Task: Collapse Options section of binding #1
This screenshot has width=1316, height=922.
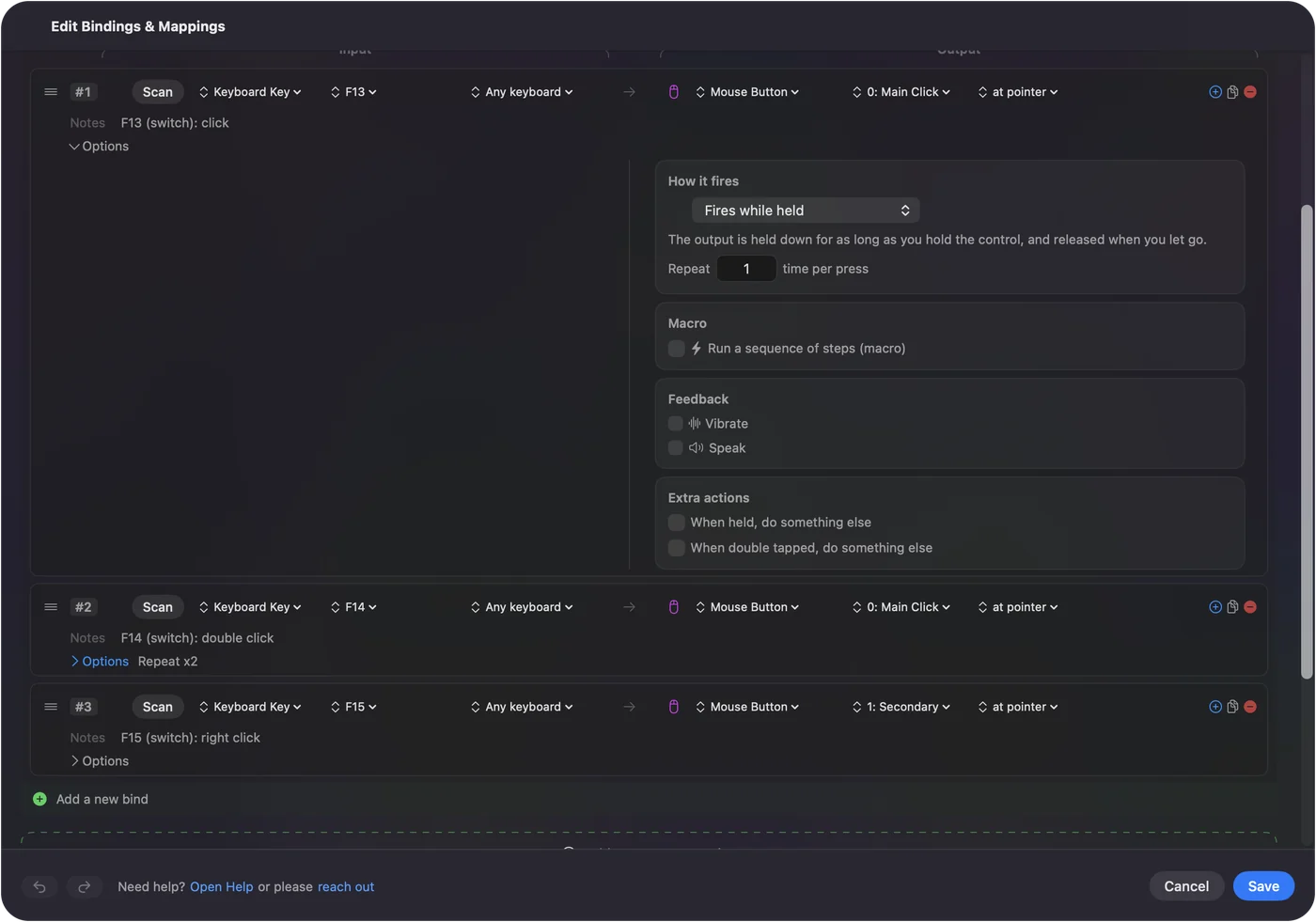Action: coord(99,147)
